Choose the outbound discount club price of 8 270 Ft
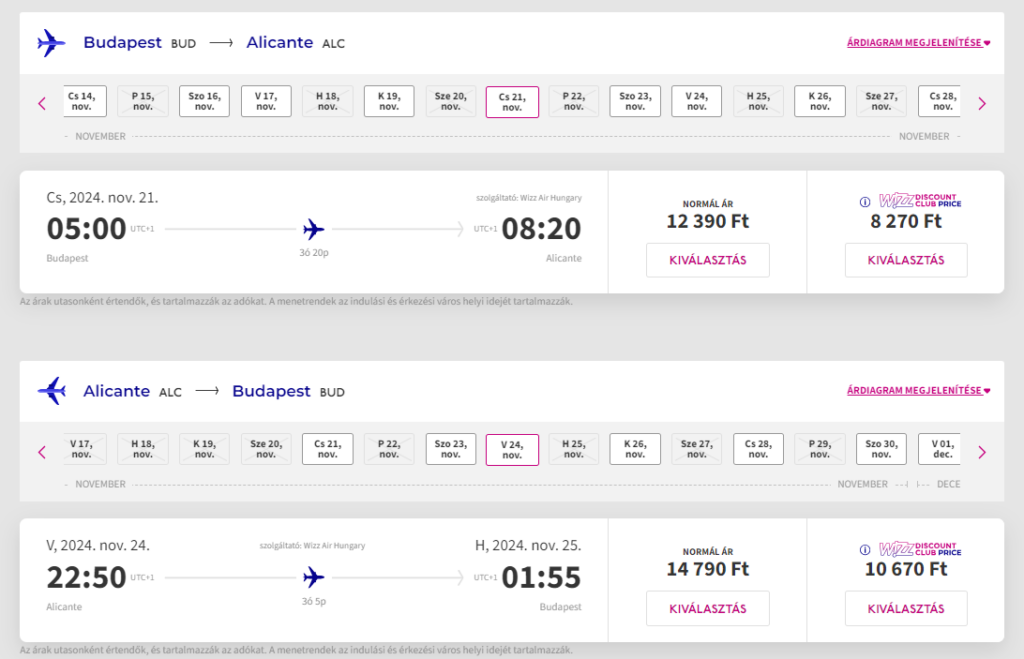1024x659 pixels. (x=906, y=260)
